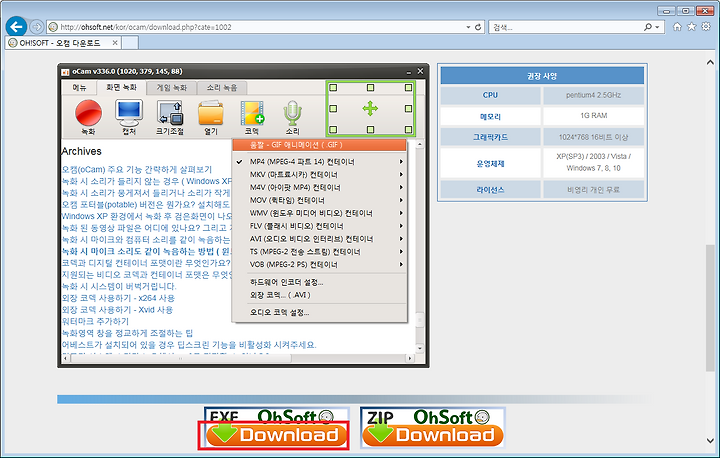Open the 워터마크 추가하기 link
This screenshot has height=458, width=720.
[x=95, y=321]
